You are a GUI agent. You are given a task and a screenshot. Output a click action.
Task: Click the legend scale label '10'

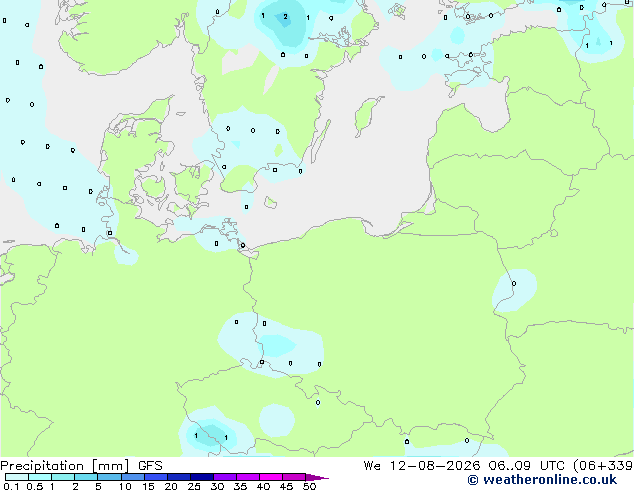pyautogui.click(x=125, y=486)
